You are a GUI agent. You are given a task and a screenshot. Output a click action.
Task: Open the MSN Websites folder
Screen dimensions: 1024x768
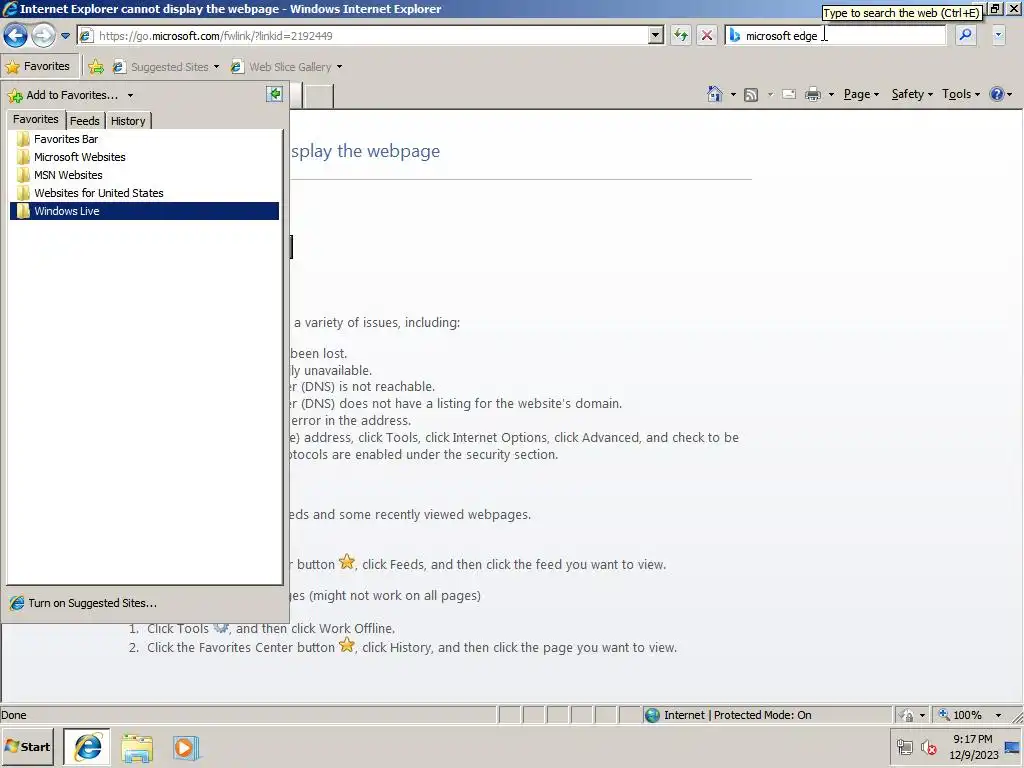(x=144, y=175)
